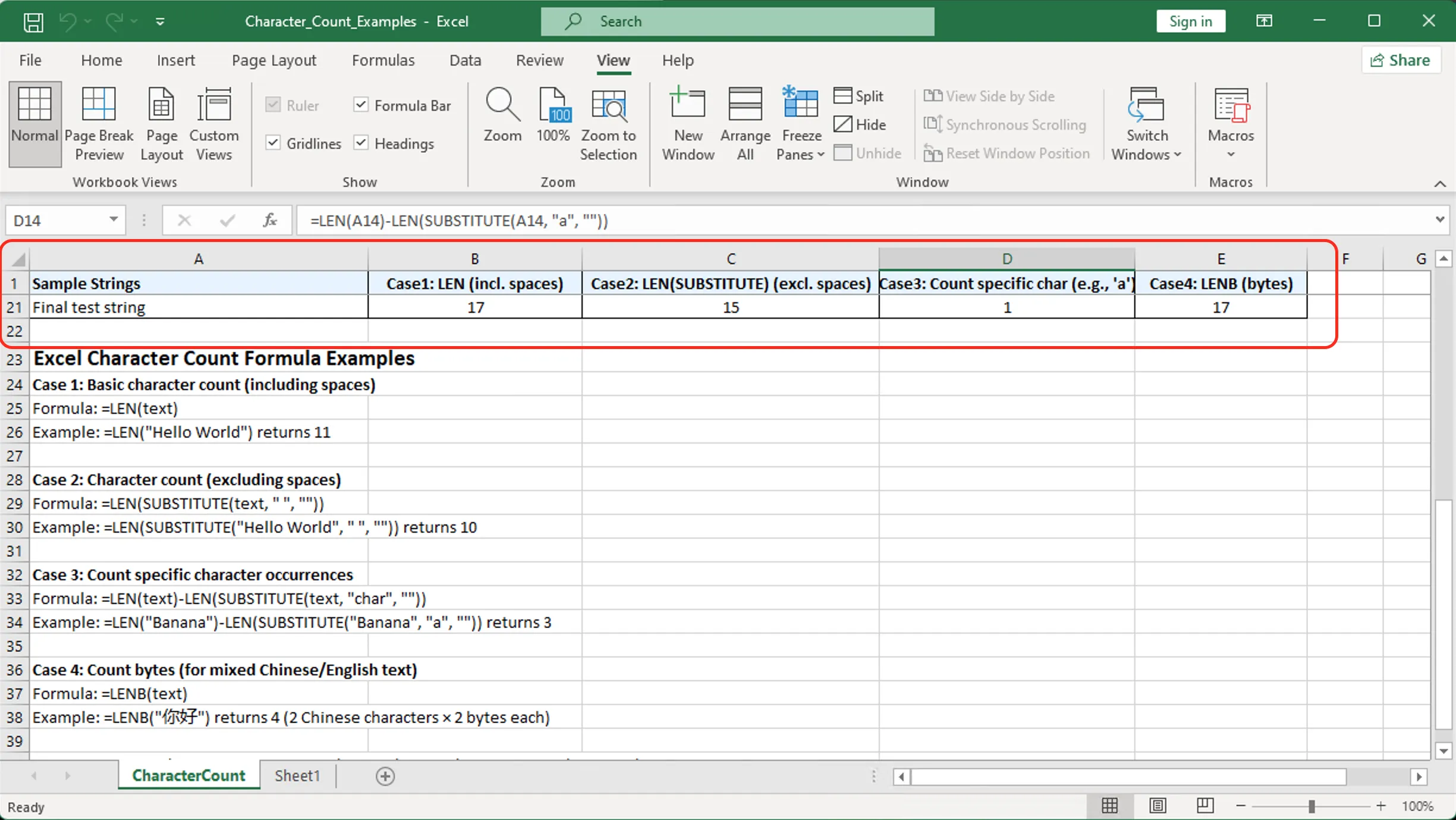Select the Sheet1 worksheet tab
1456x820 pixels.
click(x=297, y=775)
